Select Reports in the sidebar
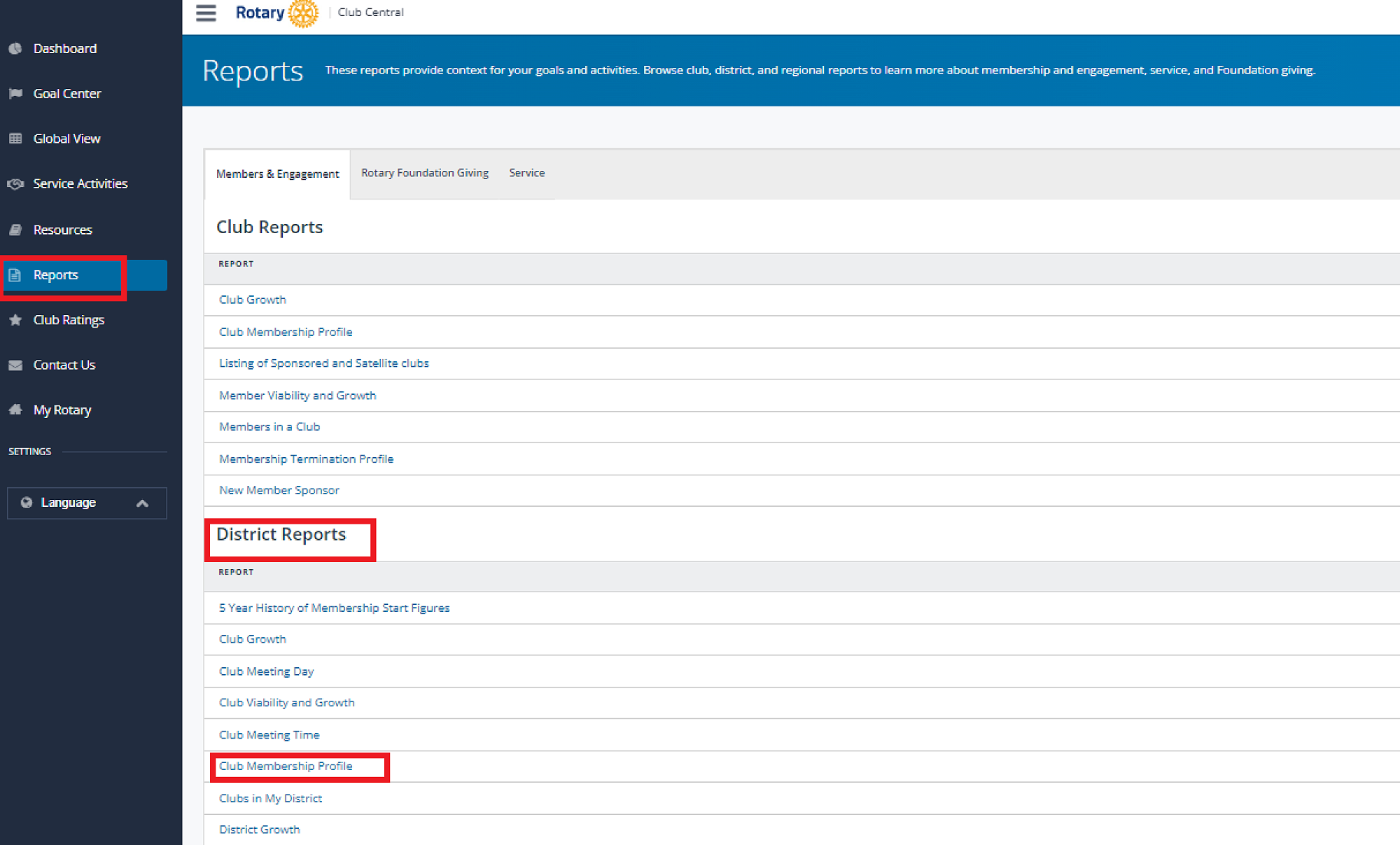This screenshot has width=1400, height=845. (x=55, y=275)
